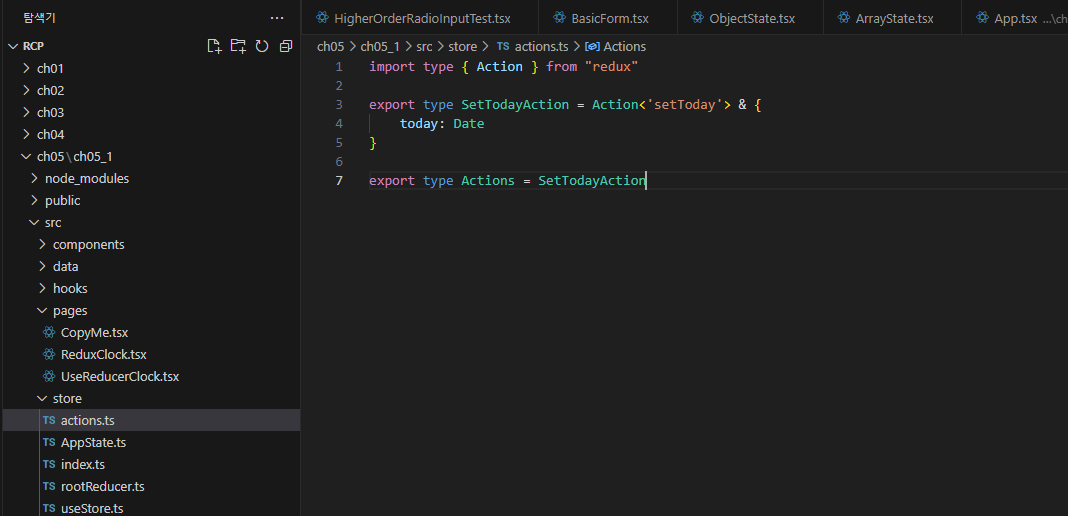This screenshot has height=516, width=1068.
Task: Open ReduxClock.tsx in the file tree
Action: coord(104,355)
